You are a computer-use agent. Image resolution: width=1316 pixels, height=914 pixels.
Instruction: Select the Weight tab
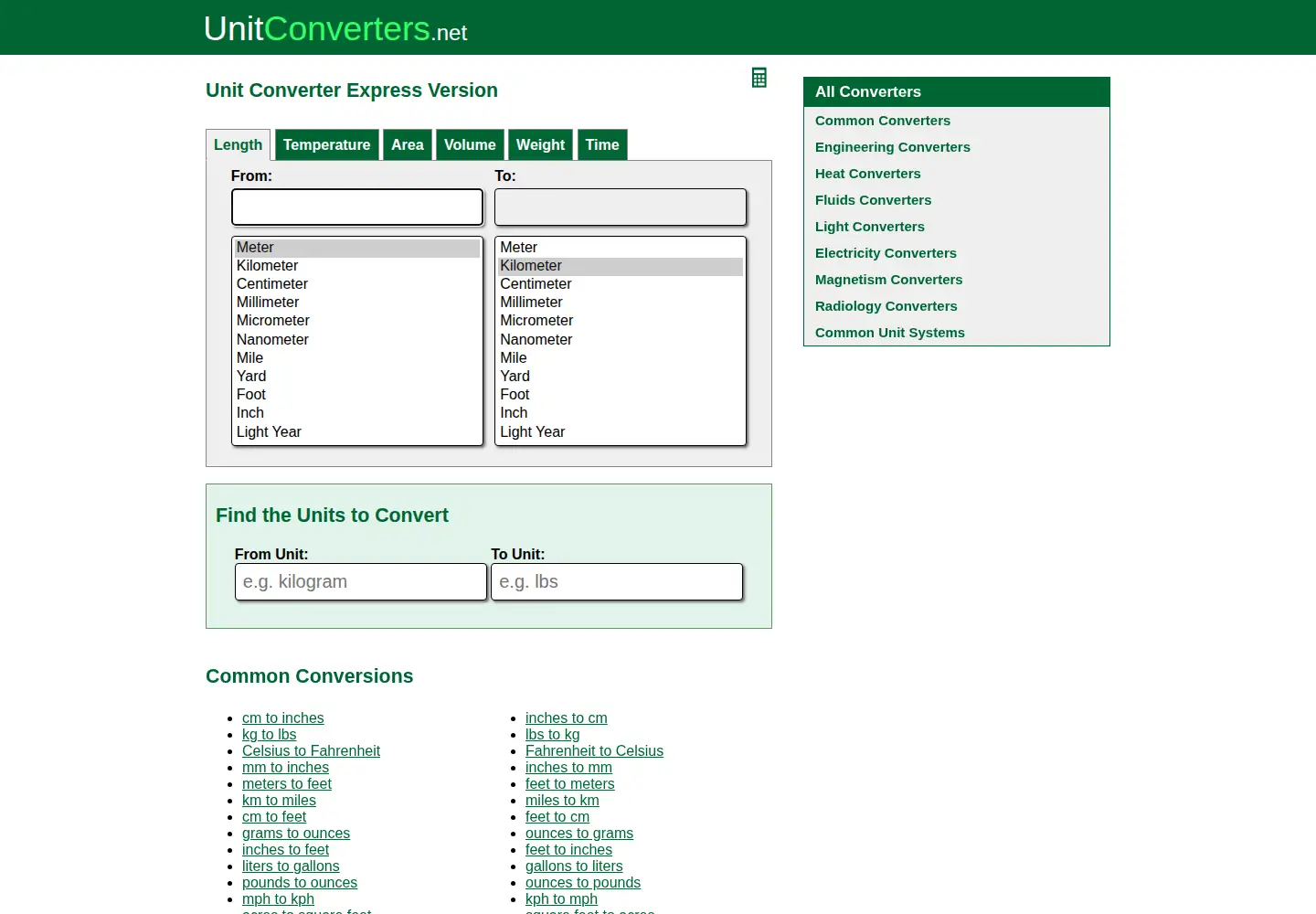coord(540,144)
